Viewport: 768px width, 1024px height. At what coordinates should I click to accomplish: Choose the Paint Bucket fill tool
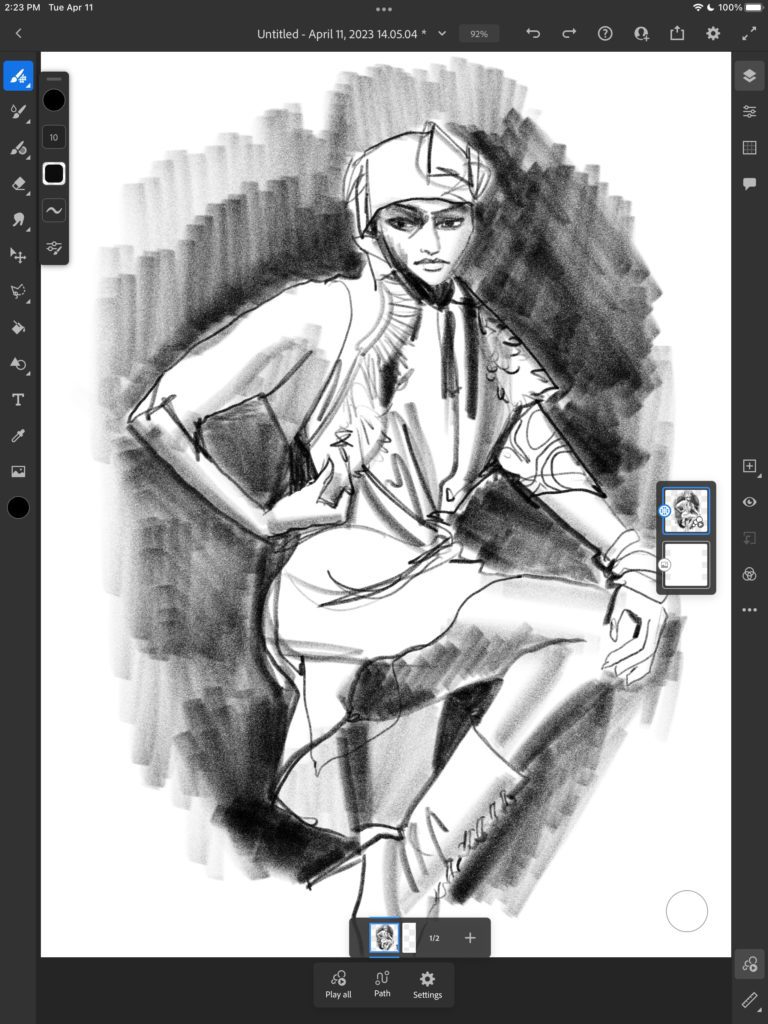[x=18, y=328]
